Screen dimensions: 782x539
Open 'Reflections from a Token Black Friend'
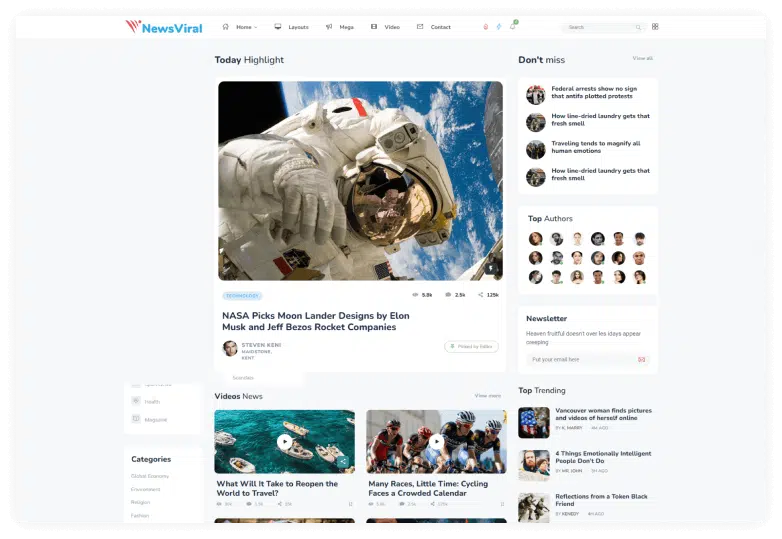coord(601,500)
